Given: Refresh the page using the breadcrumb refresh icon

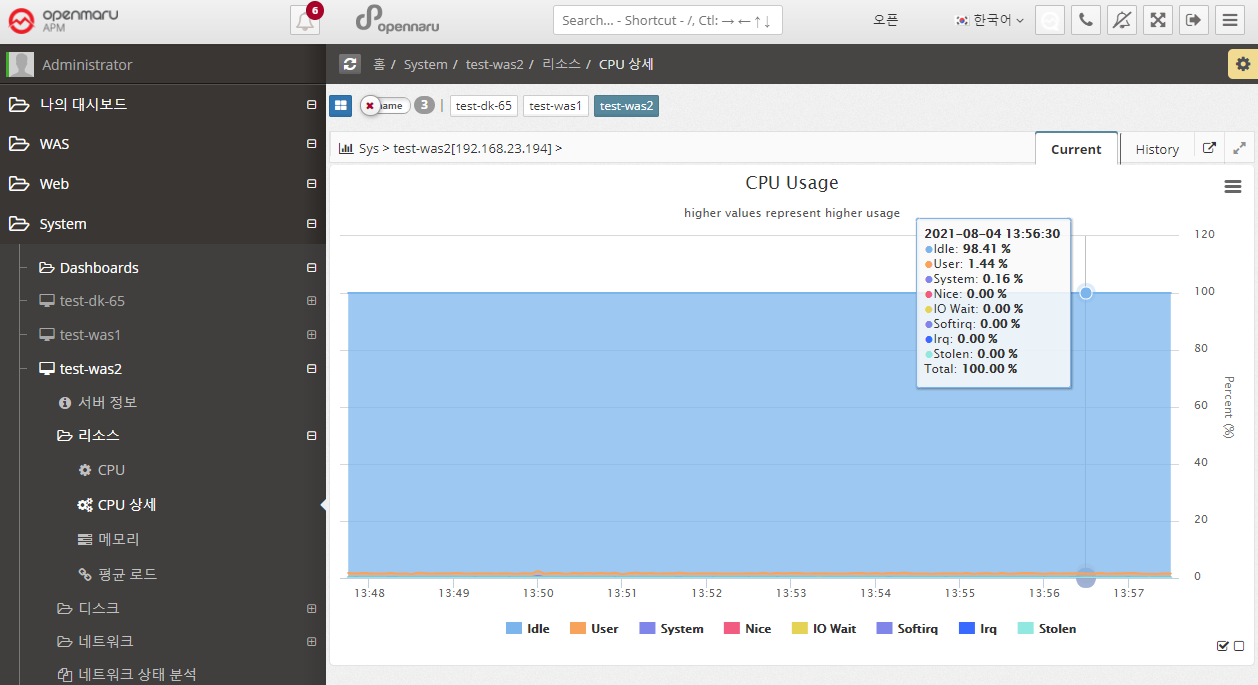Looking at the screenshot, I should pos(350,64).
